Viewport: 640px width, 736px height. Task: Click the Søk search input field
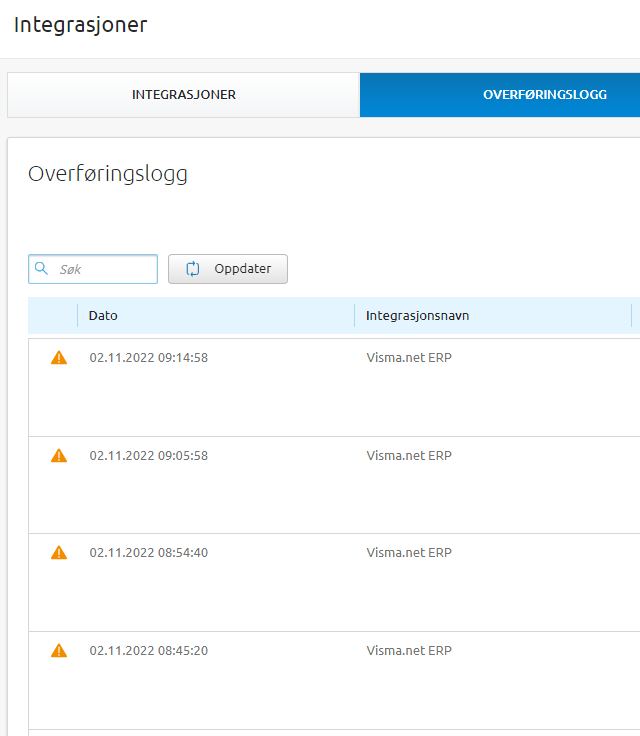click(93, 269)
